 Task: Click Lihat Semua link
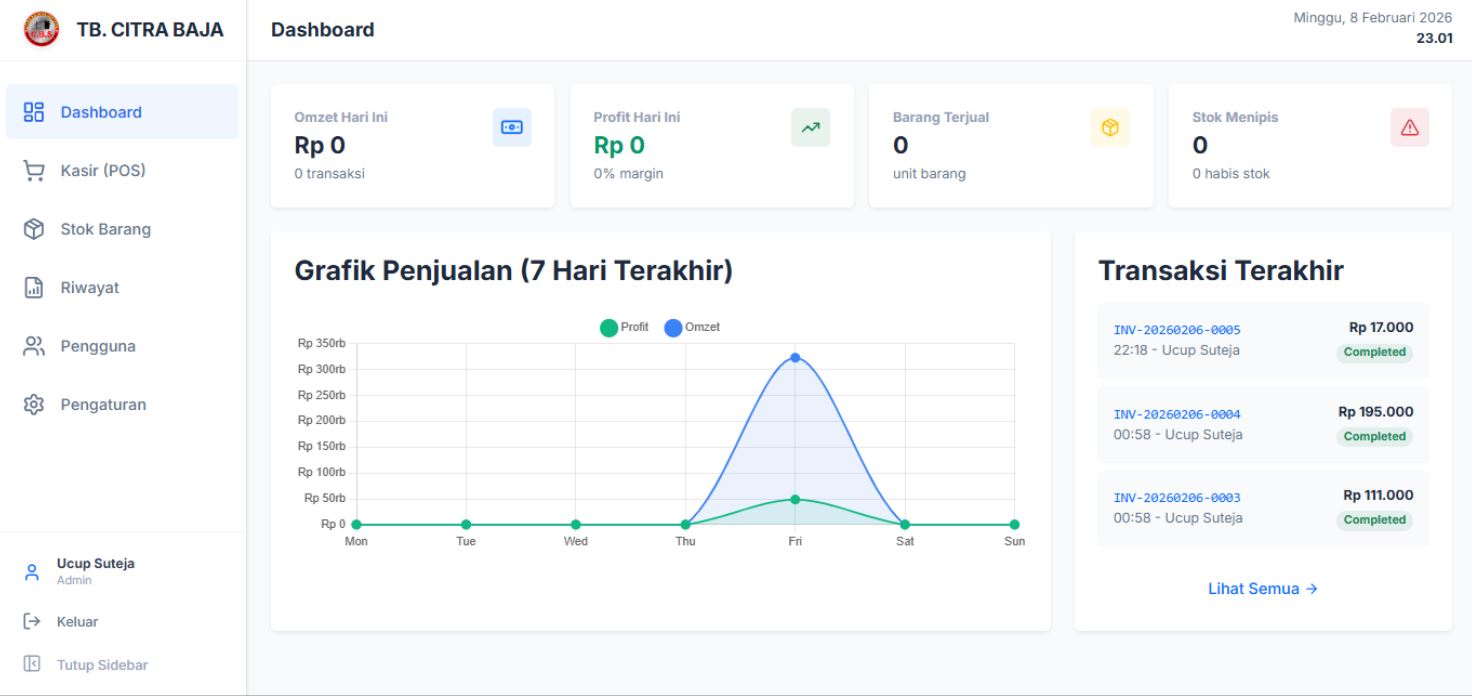1262,589
